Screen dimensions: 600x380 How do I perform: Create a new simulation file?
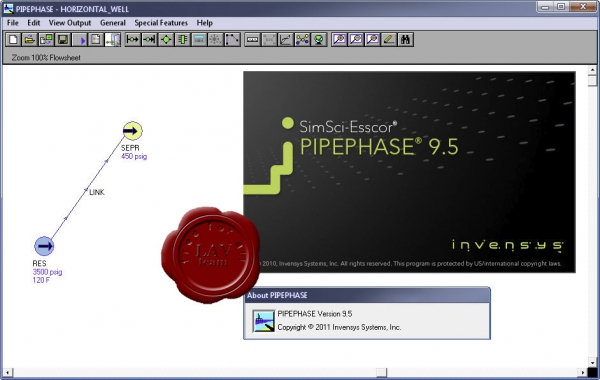(13, 39)
